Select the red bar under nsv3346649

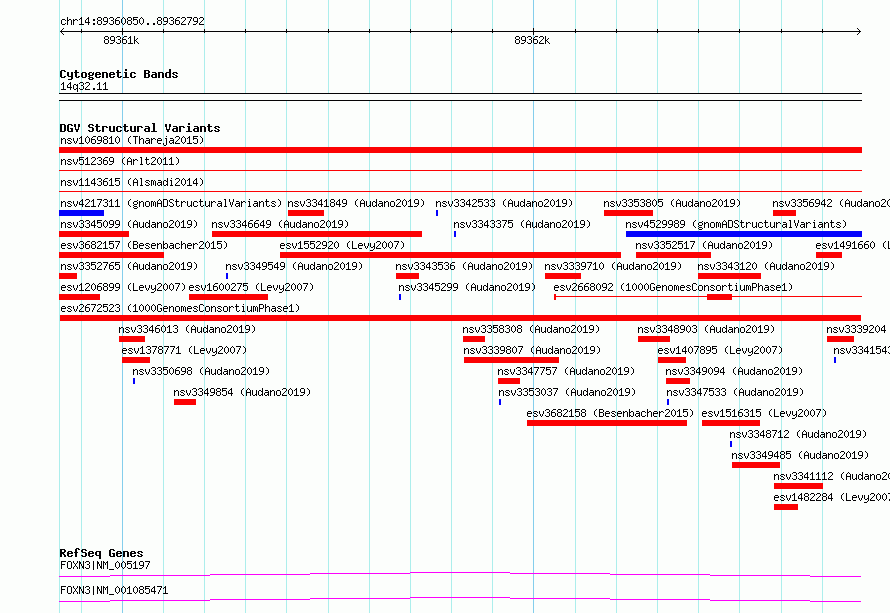tap(317, 234)
